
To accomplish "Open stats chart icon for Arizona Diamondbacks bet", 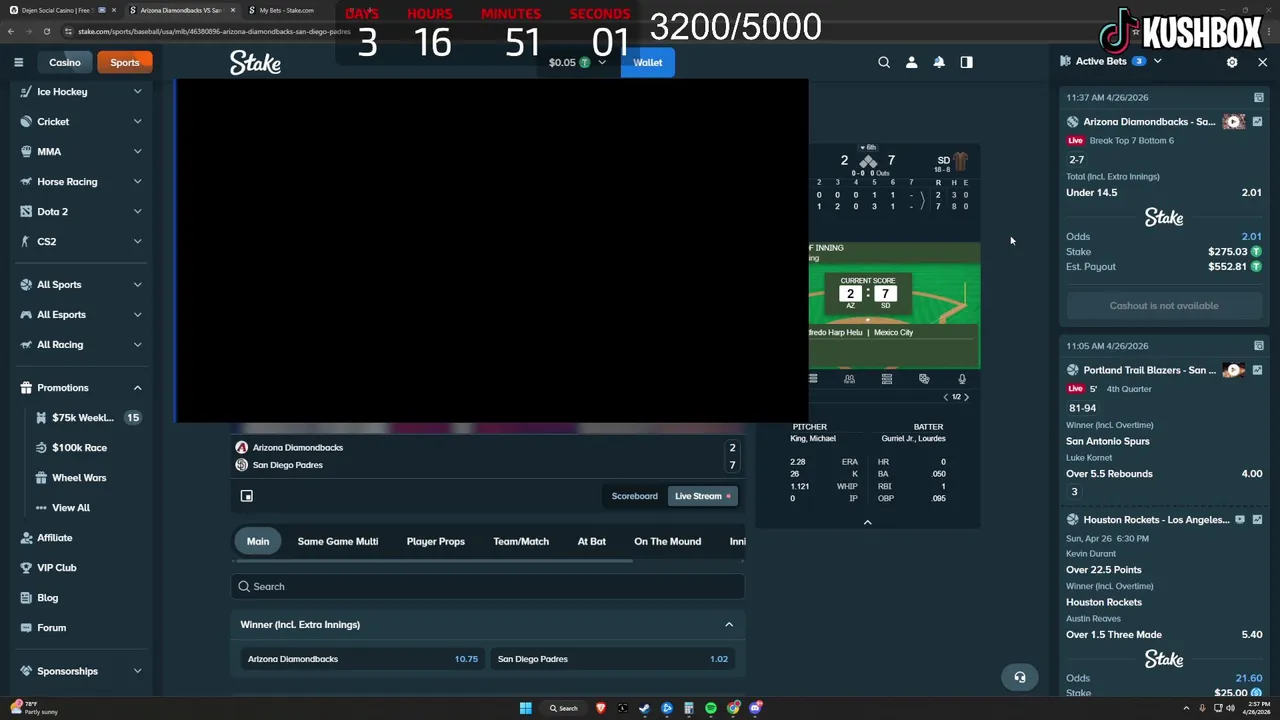I will 1257,122.
